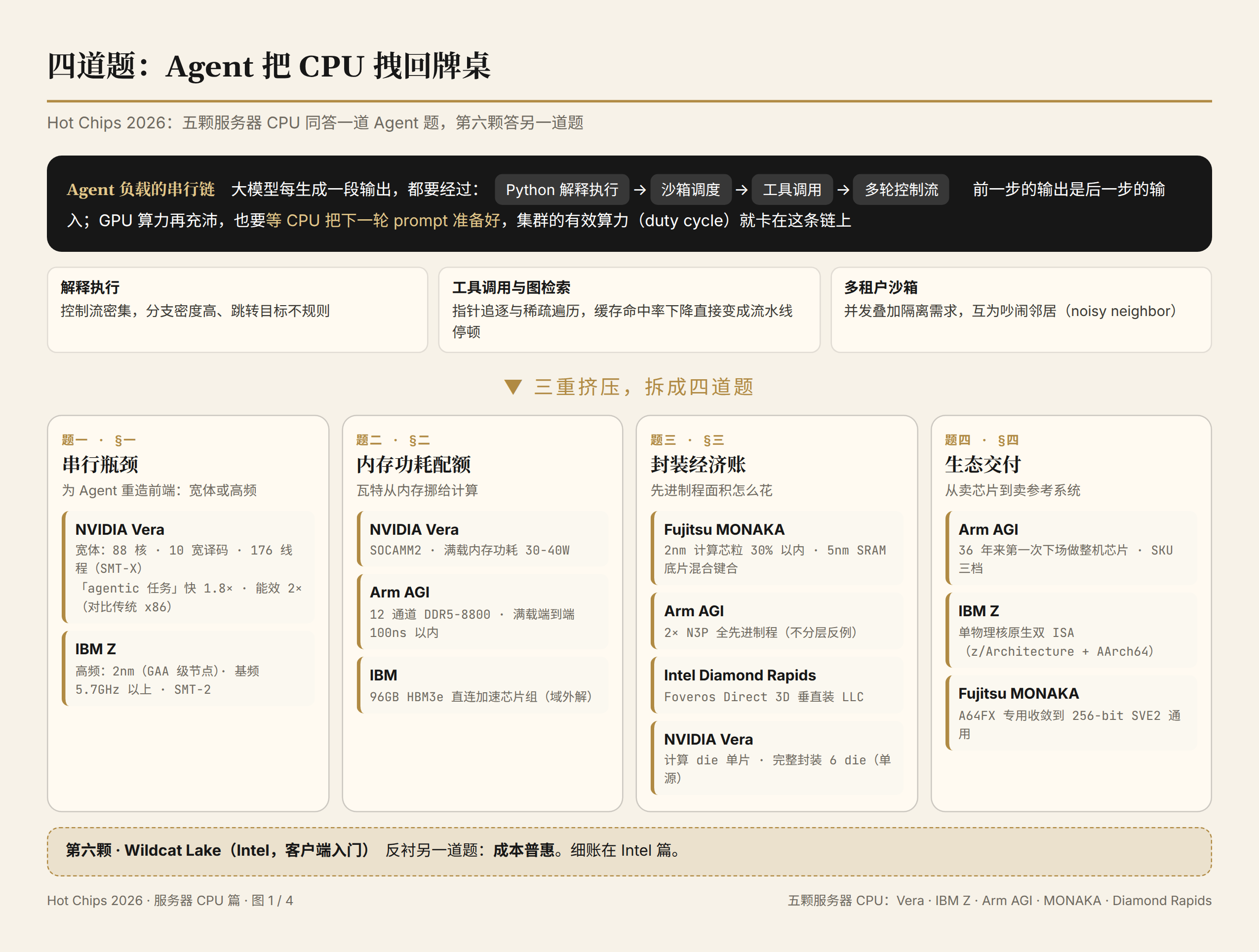
Task: Click '指针追逐与稀疏遍历' description
Action: [622, 321]
